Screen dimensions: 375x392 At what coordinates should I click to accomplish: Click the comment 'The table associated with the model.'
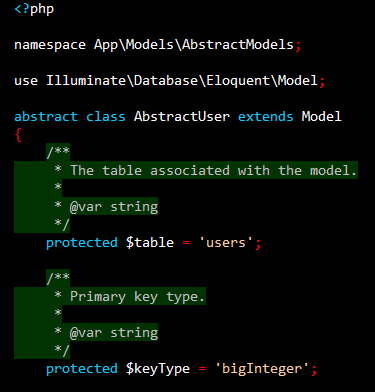pyautogui.click(x=213, y=170)
